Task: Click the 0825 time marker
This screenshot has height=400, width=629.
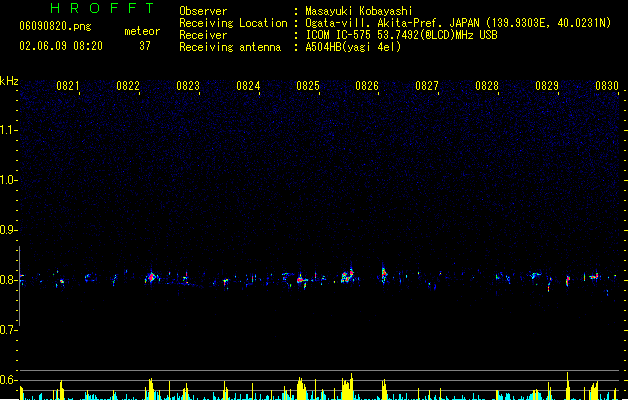Action: (308, 86)
